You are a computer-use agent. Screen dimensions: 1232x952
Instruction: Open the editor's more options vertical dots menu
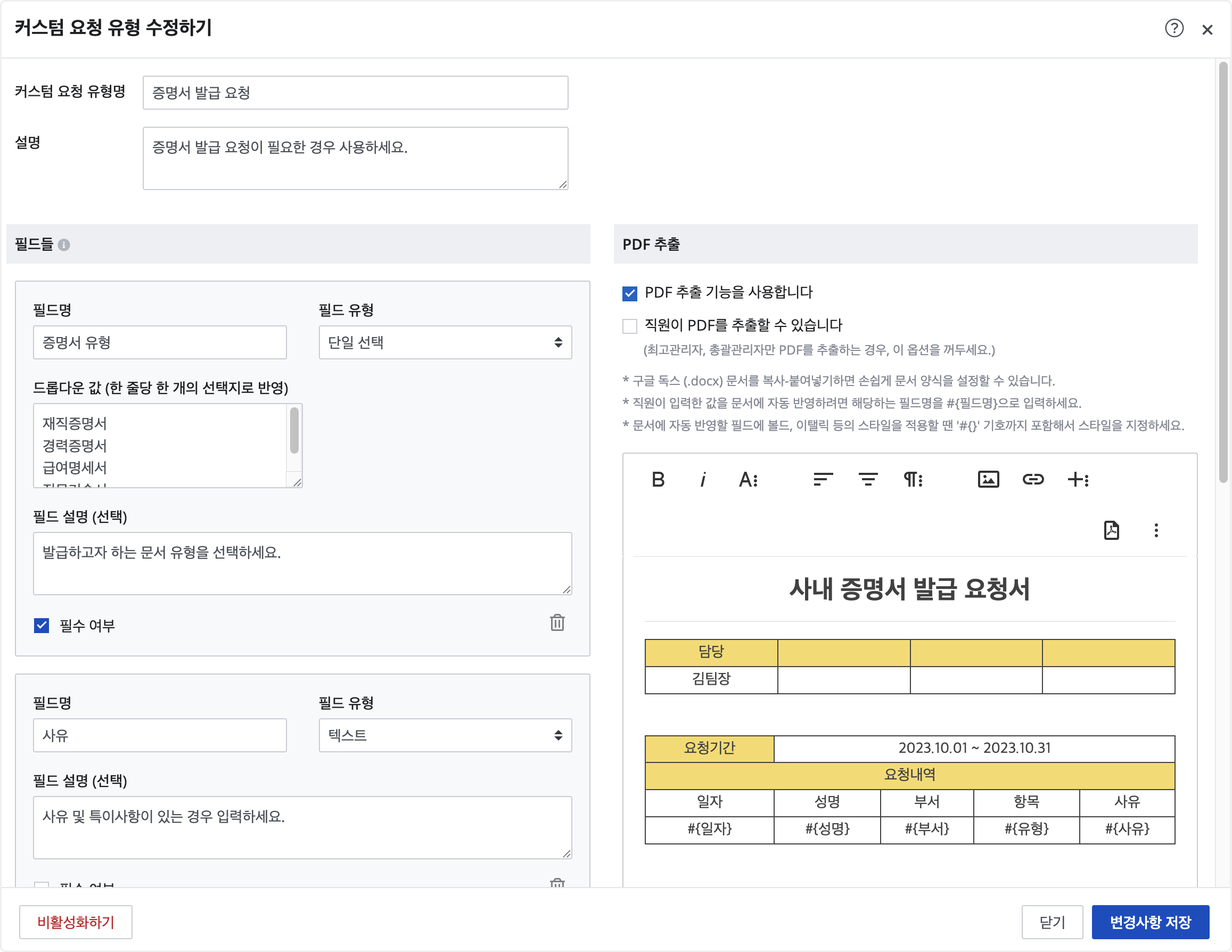tap(1156, 531)
